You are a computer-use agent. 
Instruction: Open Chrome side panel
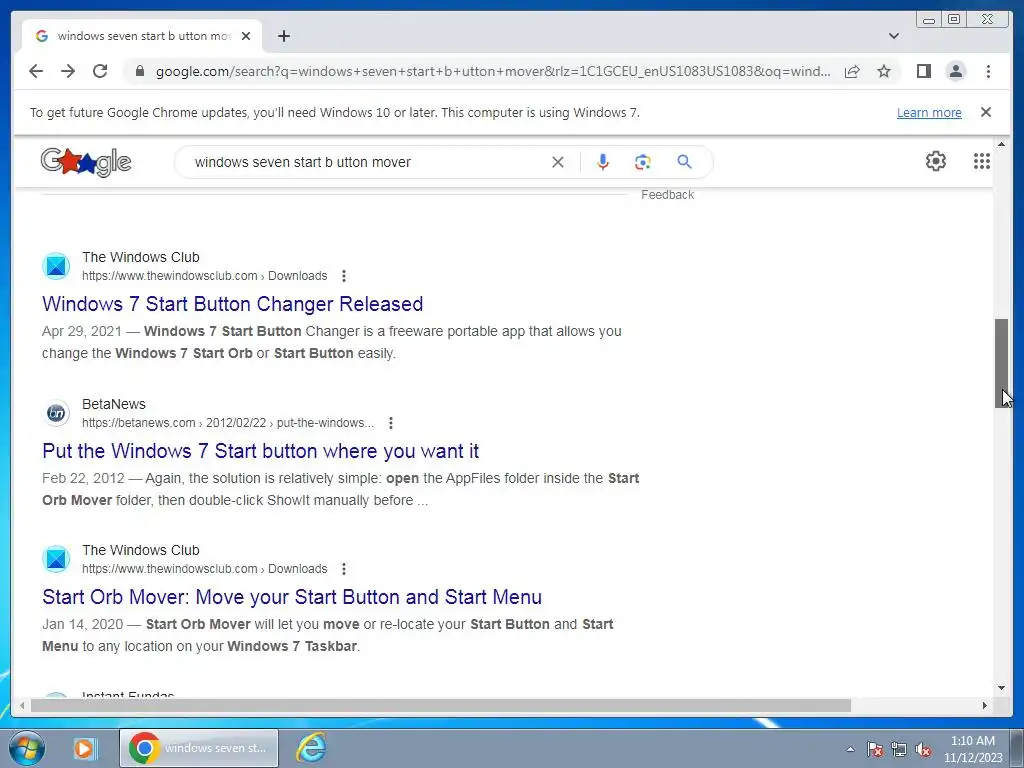click(923, 71)
